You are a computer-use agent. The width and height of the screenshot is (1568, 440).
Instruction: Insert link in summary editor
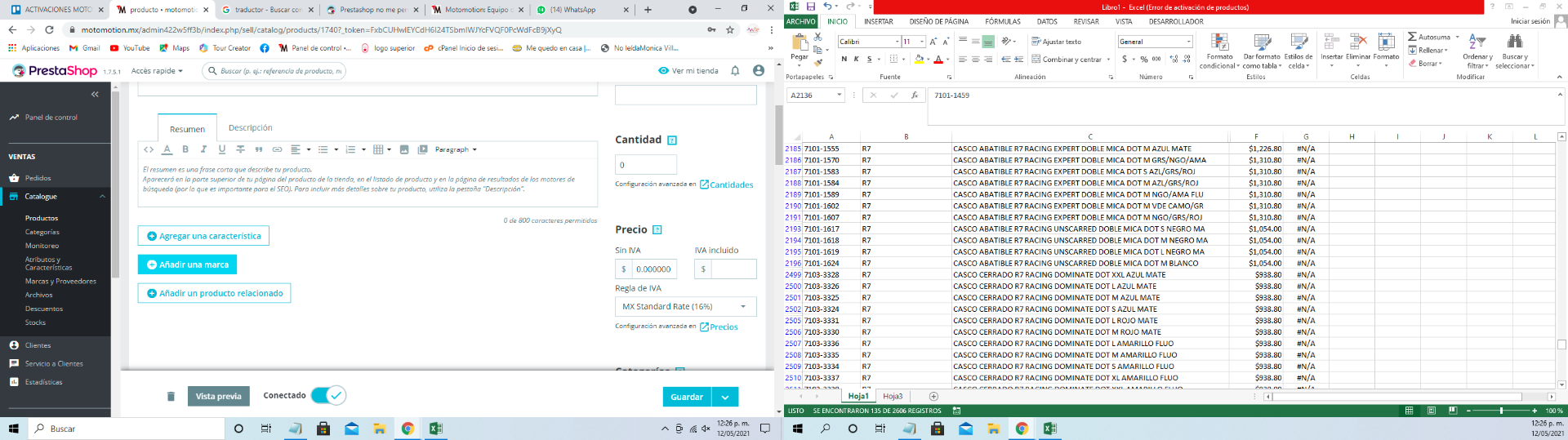point(277,149)
